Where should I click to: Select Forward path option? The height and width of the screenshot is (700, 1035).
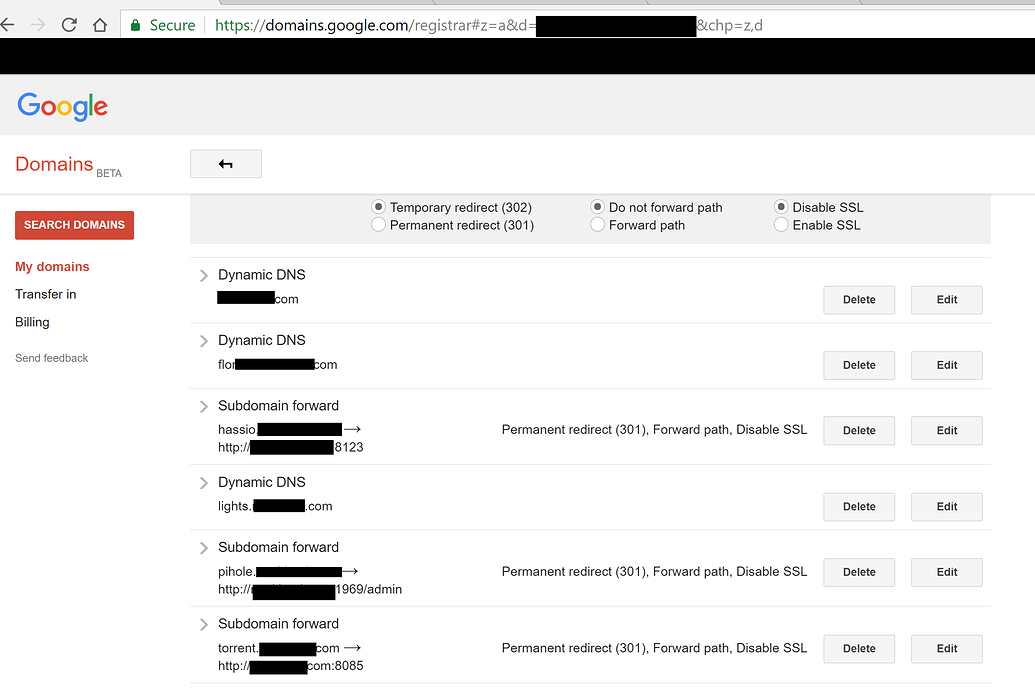(x=597, y=225)
